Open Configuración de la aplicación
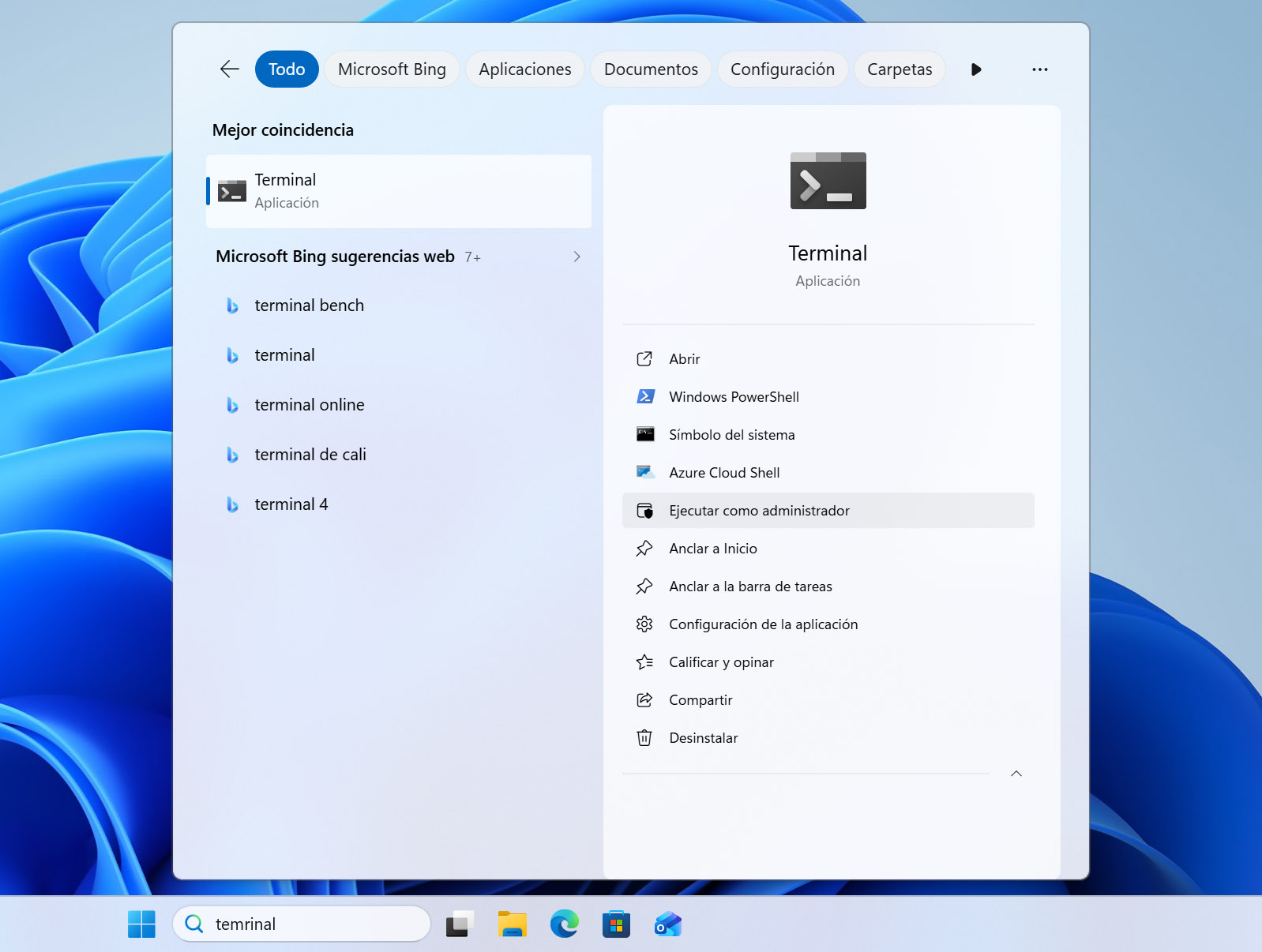1262x952 pixels. pos(828,624)
